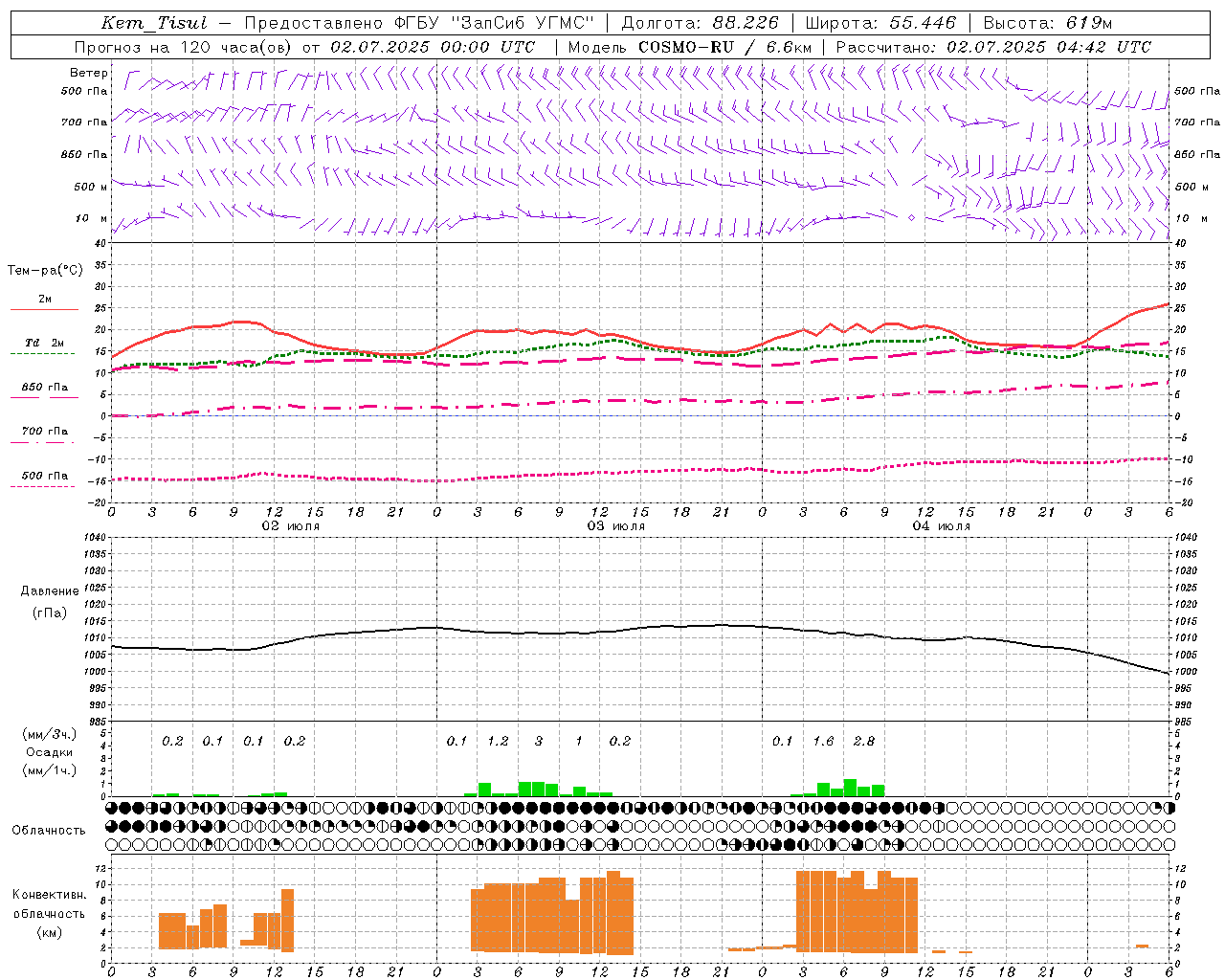Click the (гПа) unit label under Давление
1225x980 pixels.
[x=50, y=612]
